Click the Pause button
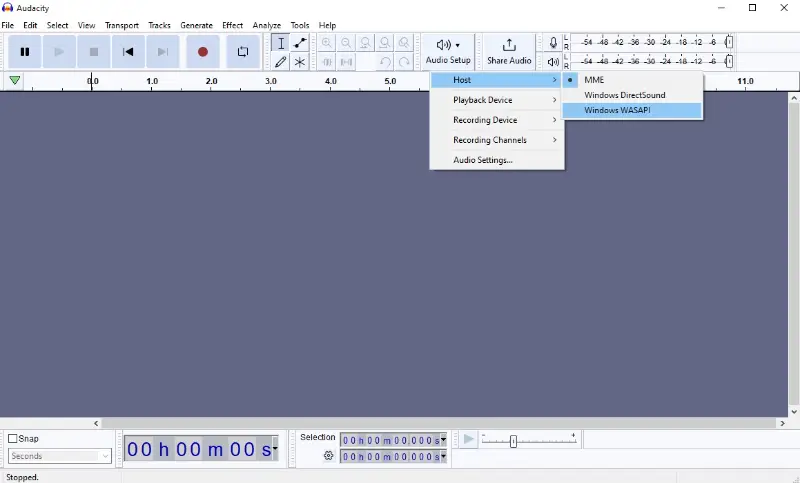Screen dimensions: 800x483 (x=24, y=52)
